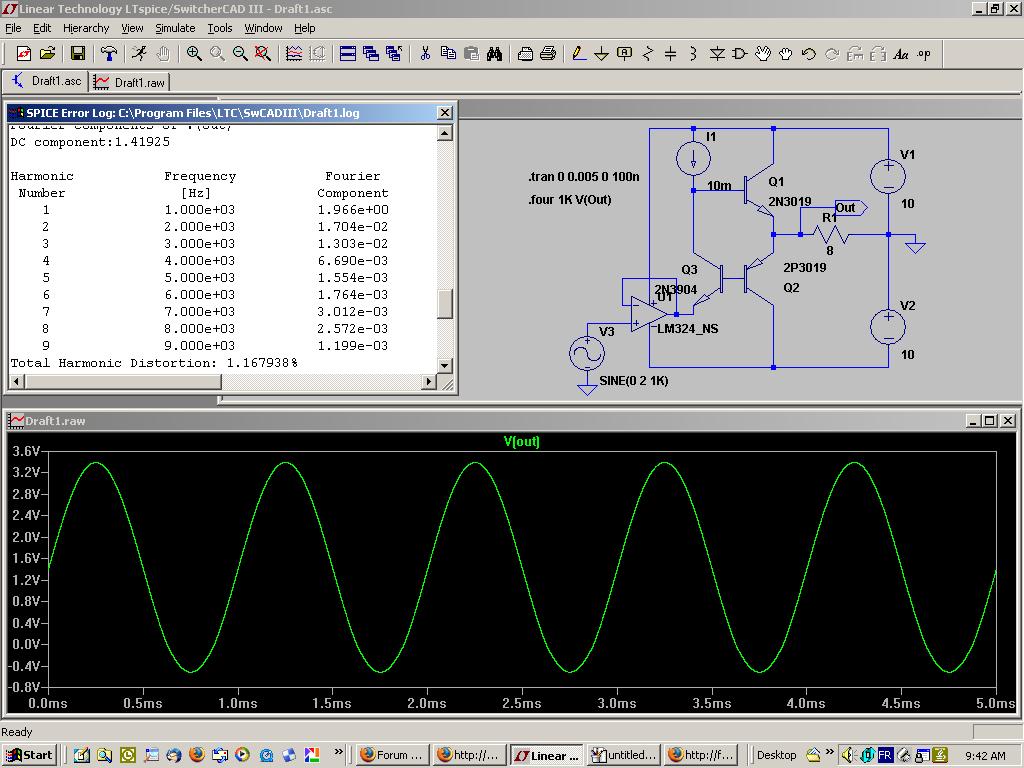Click the SPICE Error Log scroll-down arrow
1024x768 pixels.
tap(445, 364)
